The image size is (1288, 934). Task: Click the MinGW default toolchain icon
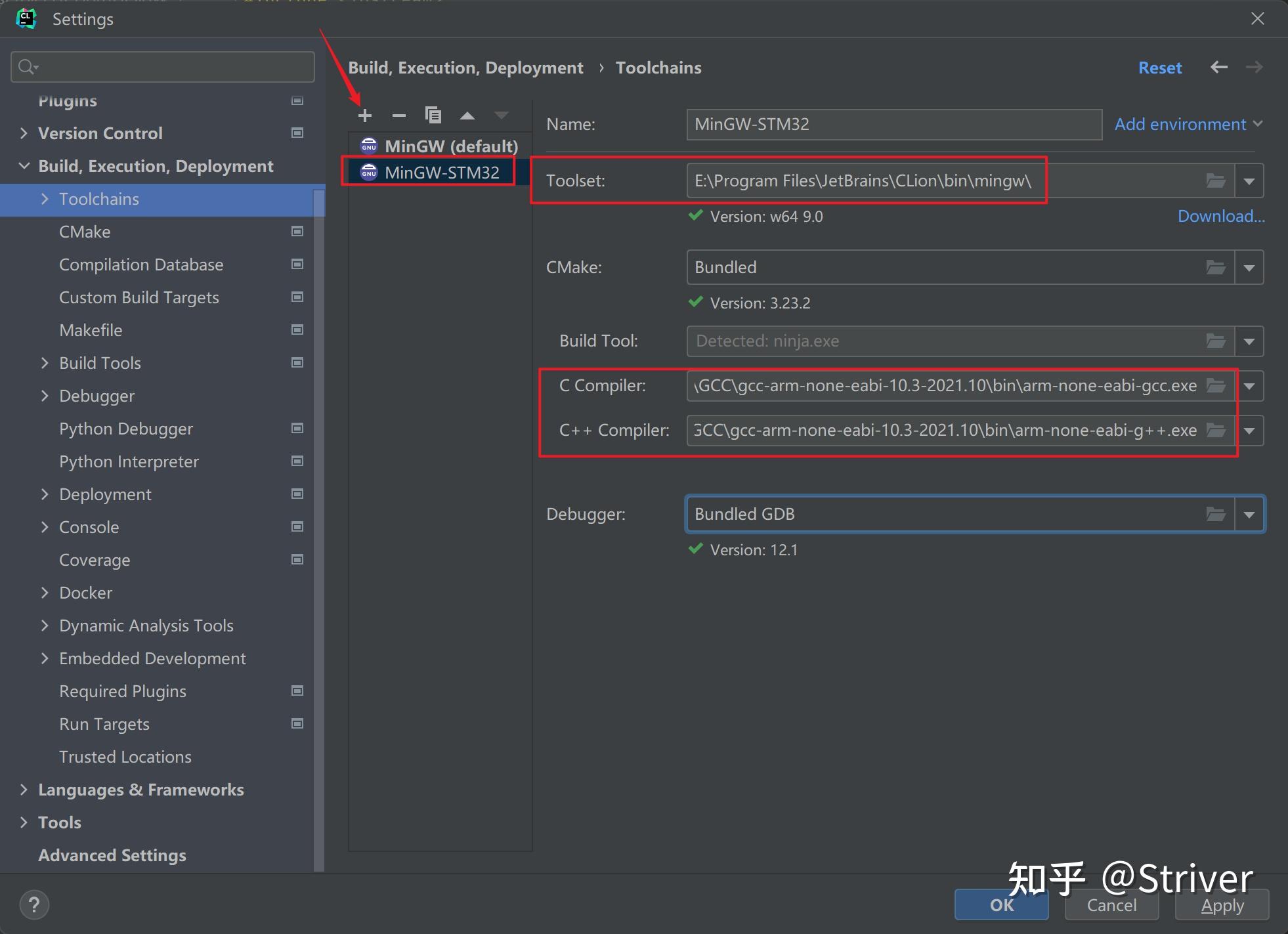click(370, 146)
